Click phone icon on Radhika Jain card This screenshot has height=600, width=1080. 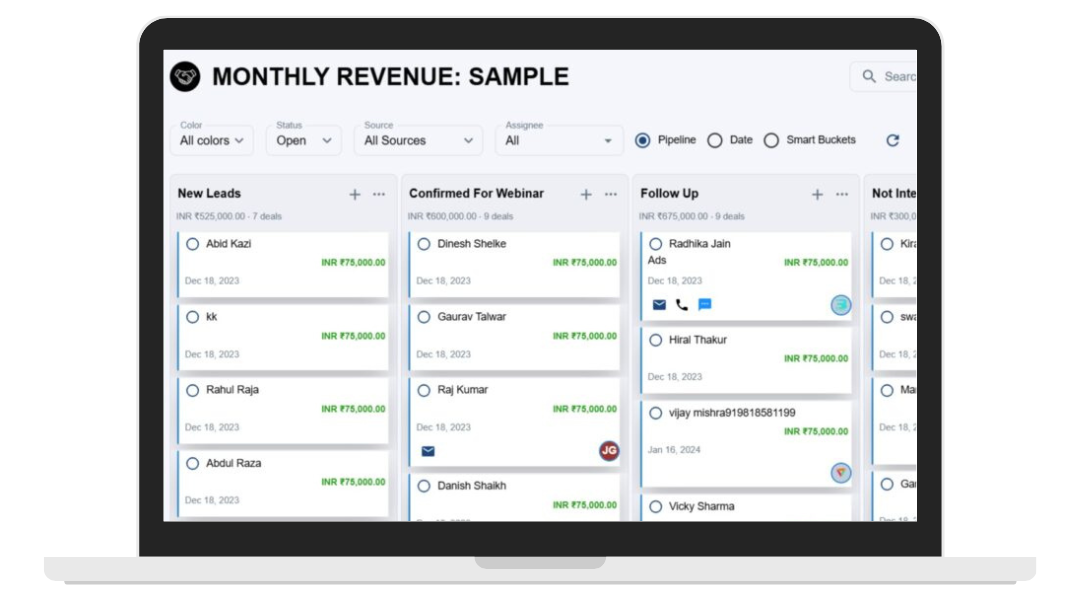pos(682,305)
